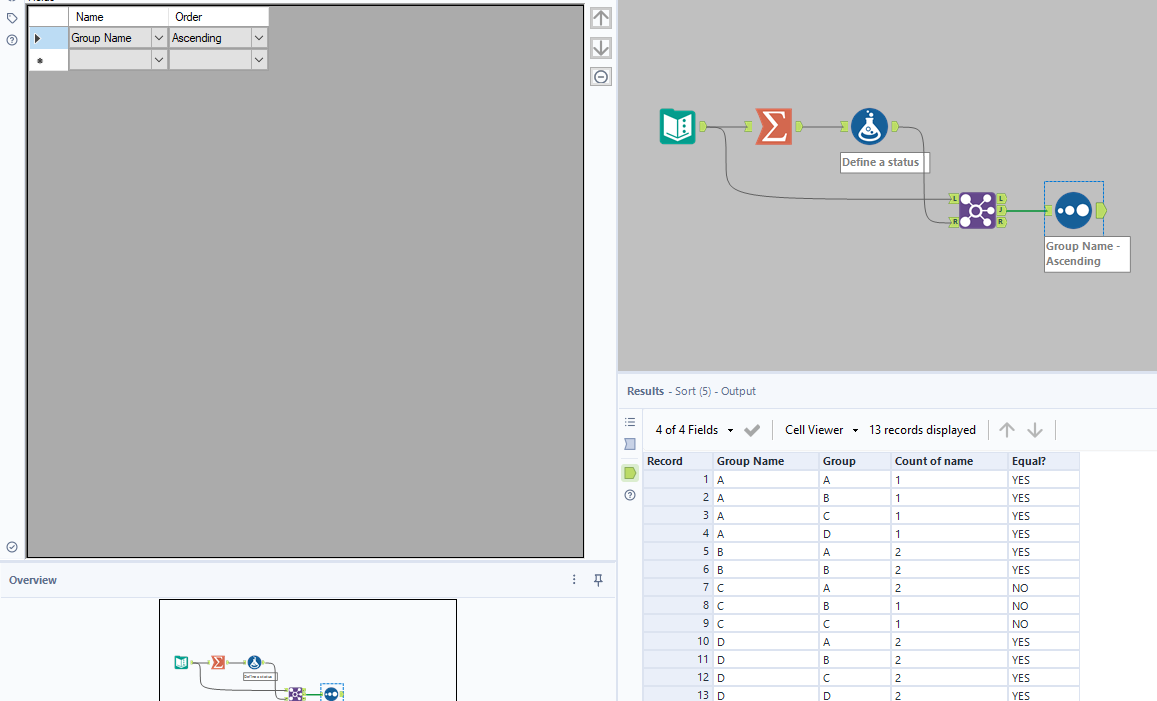This screenshot has height=701, width=1157.
Task: Select the Sort tool 'Group Name - Ascending'
Action: (1072, 210)
